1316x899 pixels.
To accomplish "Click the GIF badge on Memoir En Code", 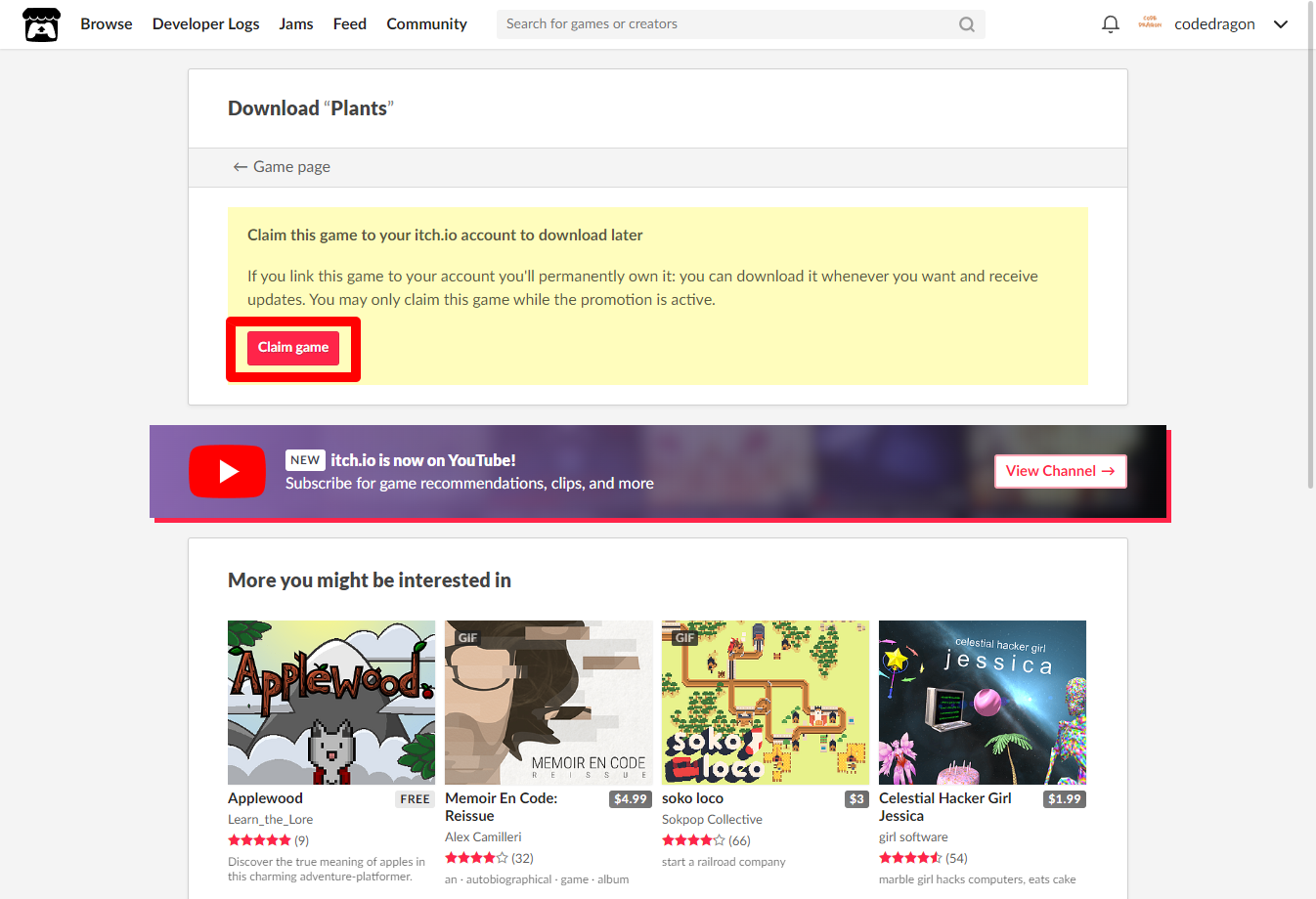I will point(468,638).
